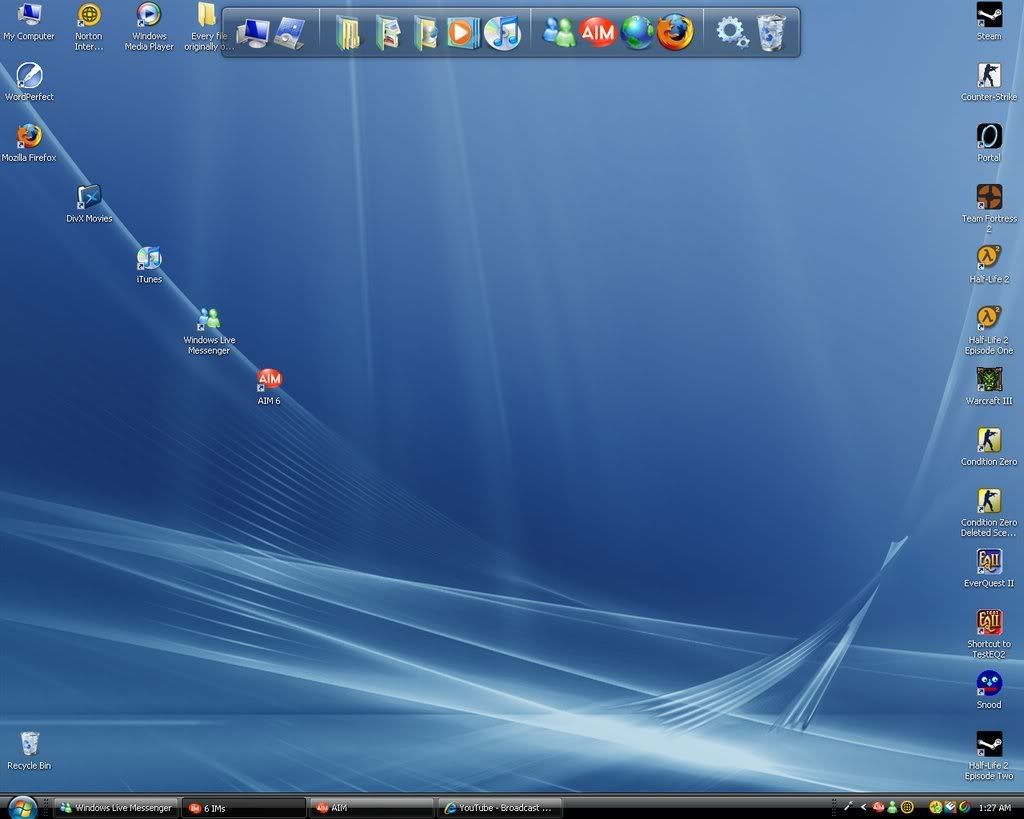This screenshot has height=819, width=1024.
Task: Expand hidden system tray icons arrow
Action: pyautogui.click(x=863, y=808)
